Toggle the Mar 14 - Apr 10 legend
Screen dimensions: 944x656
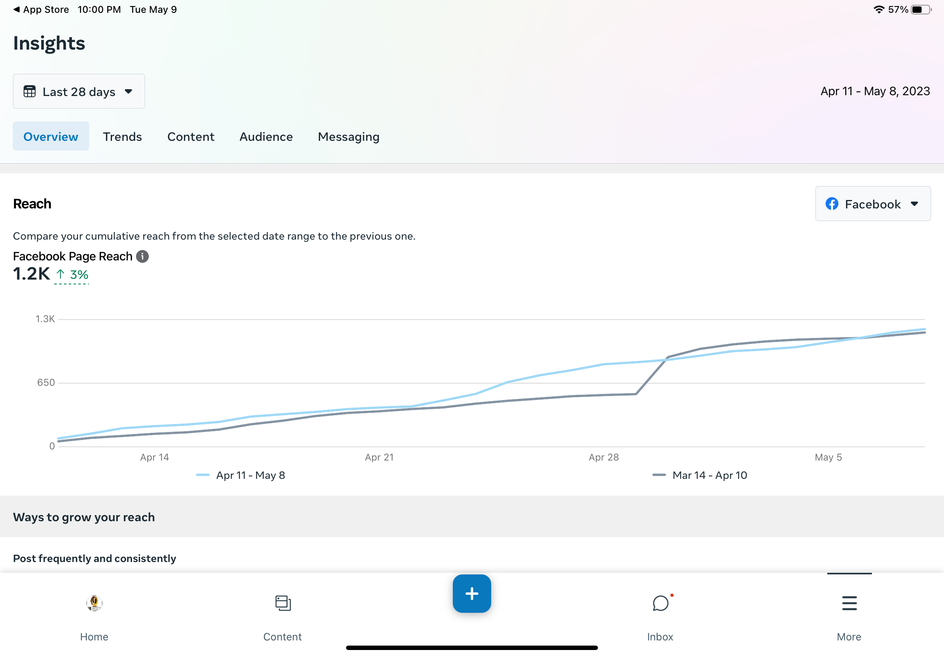[700, 476]
